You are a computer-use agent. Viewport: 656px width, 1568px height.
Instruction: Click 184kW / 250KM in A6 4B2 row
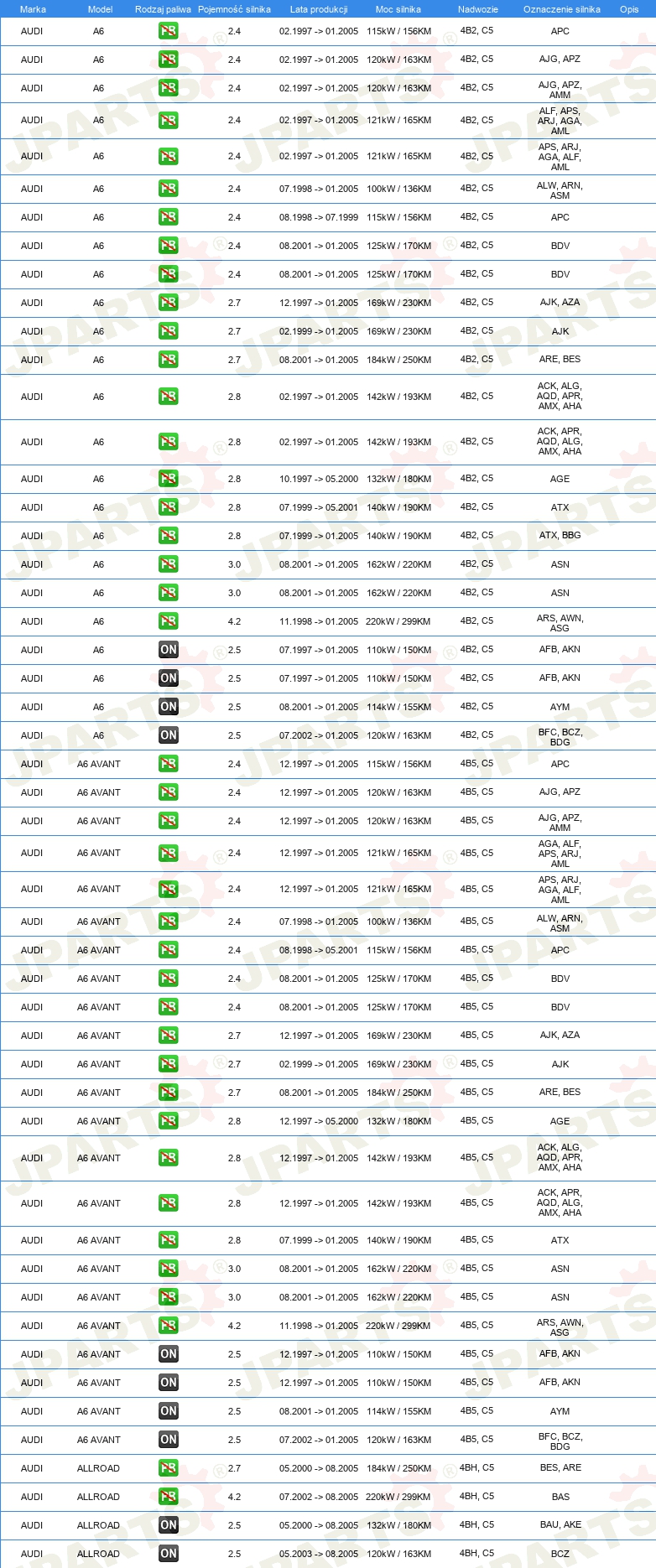(398, 360)
